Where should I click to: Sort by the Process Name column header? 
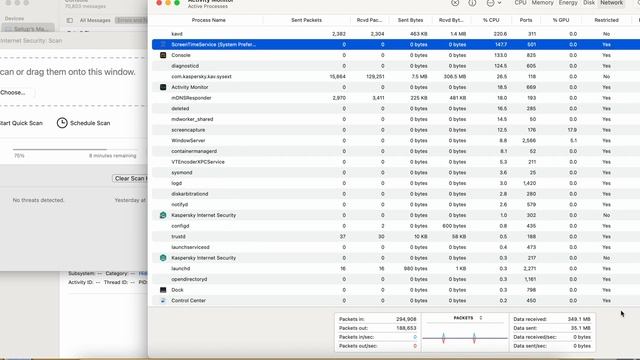(x=208, y=20)
